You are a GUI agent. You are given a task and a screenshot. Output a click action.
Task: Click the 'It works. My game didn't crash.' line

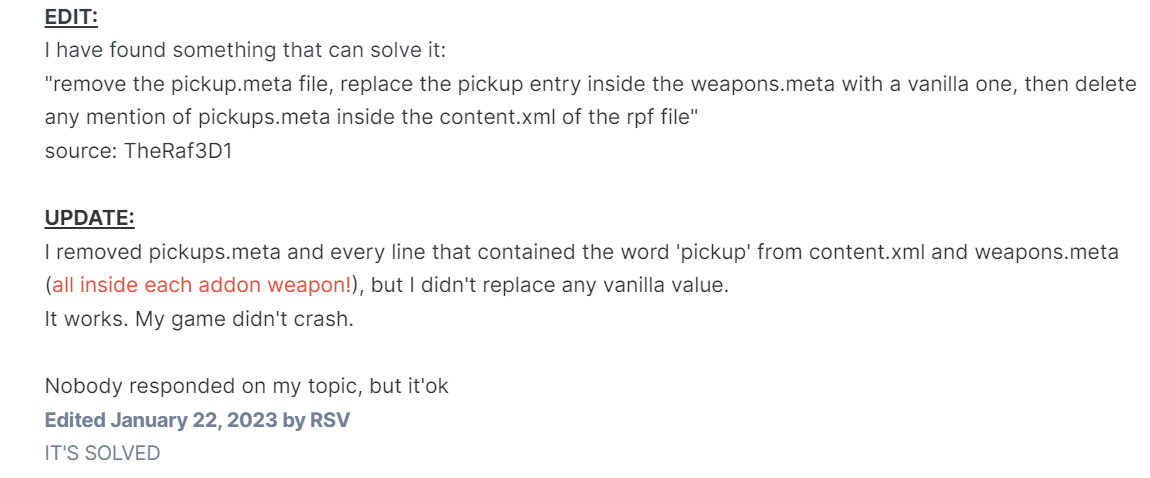click(199, 319)
